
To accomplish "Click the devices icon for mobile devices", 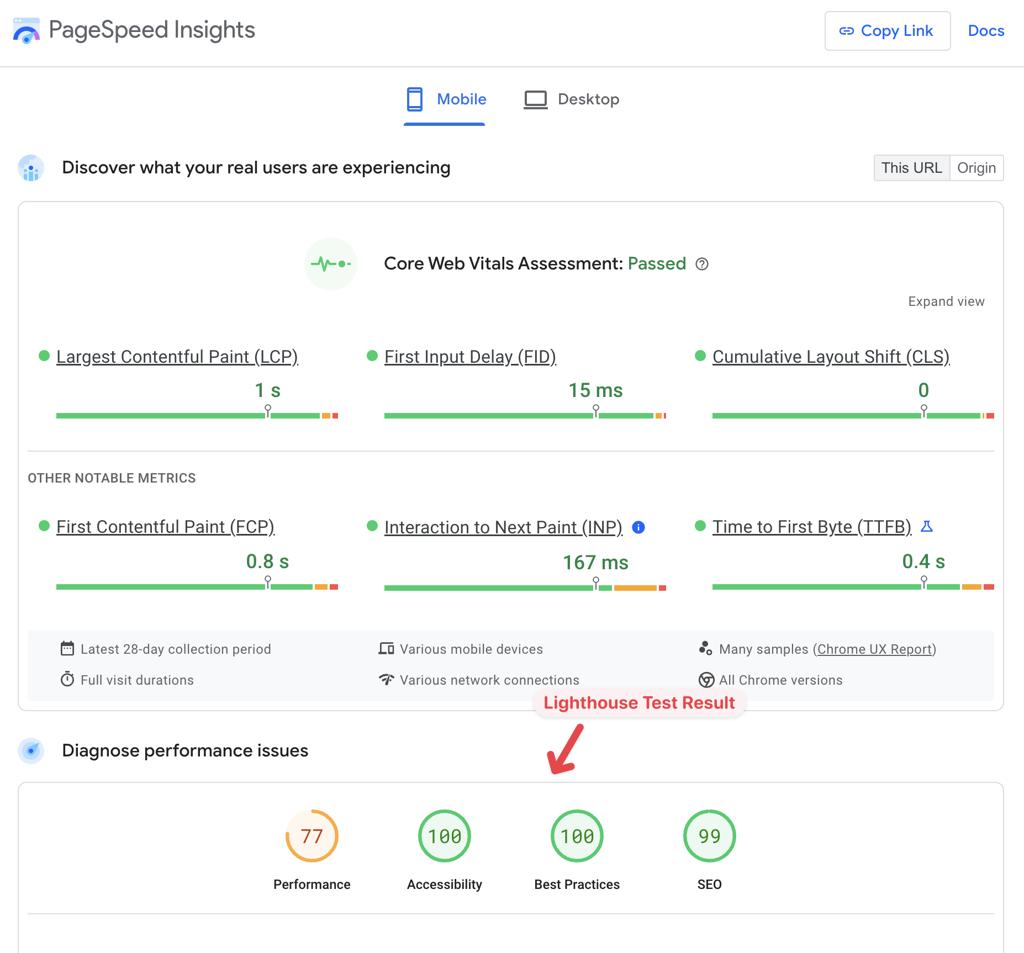I will click(386, 649).
